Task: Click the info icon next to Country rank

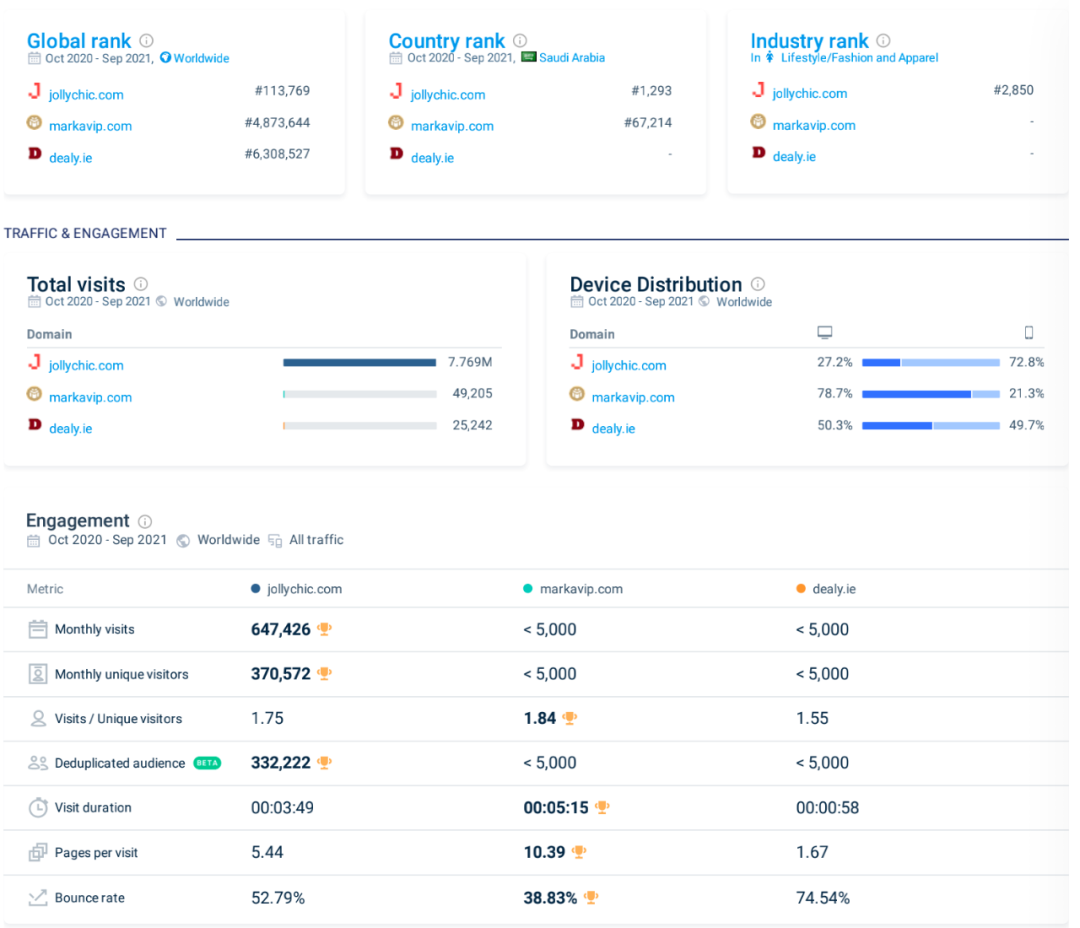Action: pyautogui.click(x=520, y=41)
